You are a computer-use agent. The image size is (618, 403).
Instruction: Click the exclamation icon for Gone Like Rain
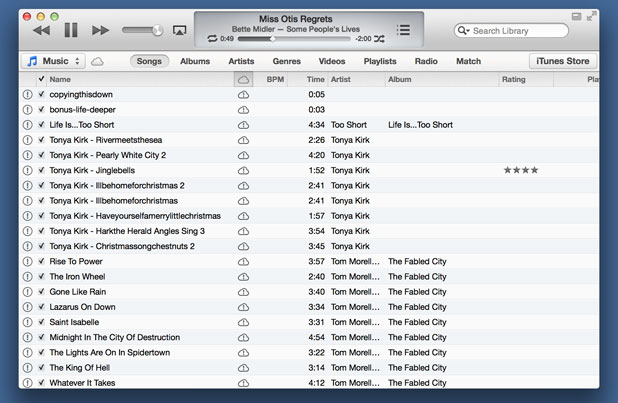point(27,292)
